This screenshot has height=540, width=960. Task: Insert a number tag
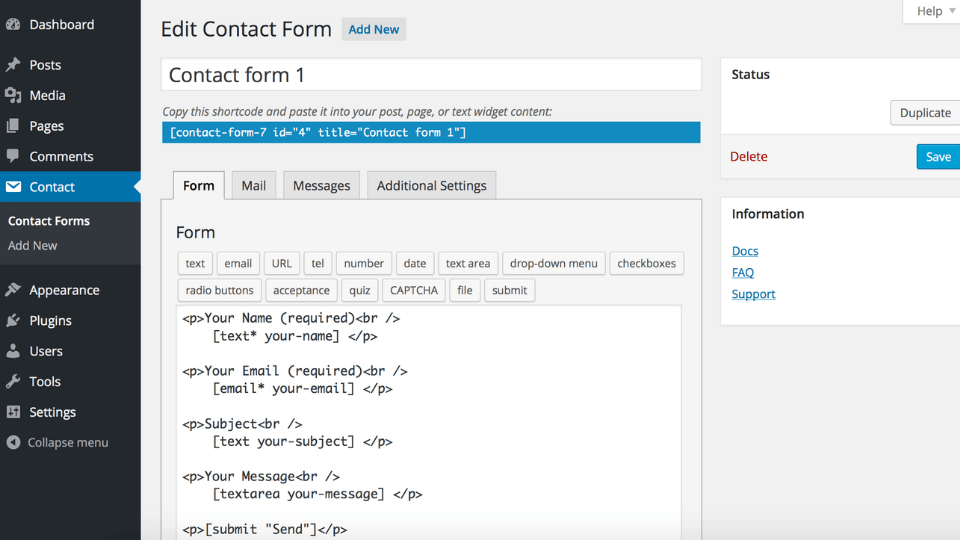point(364,263)
